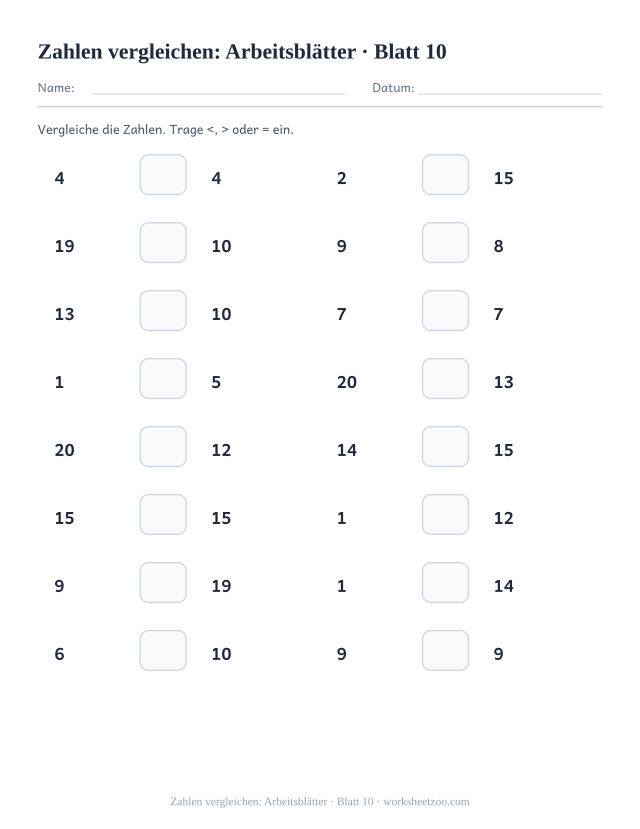The image size is (640, 829).
Task: Click answer box between 19 and 10
Action: click(x=163, y=243)
